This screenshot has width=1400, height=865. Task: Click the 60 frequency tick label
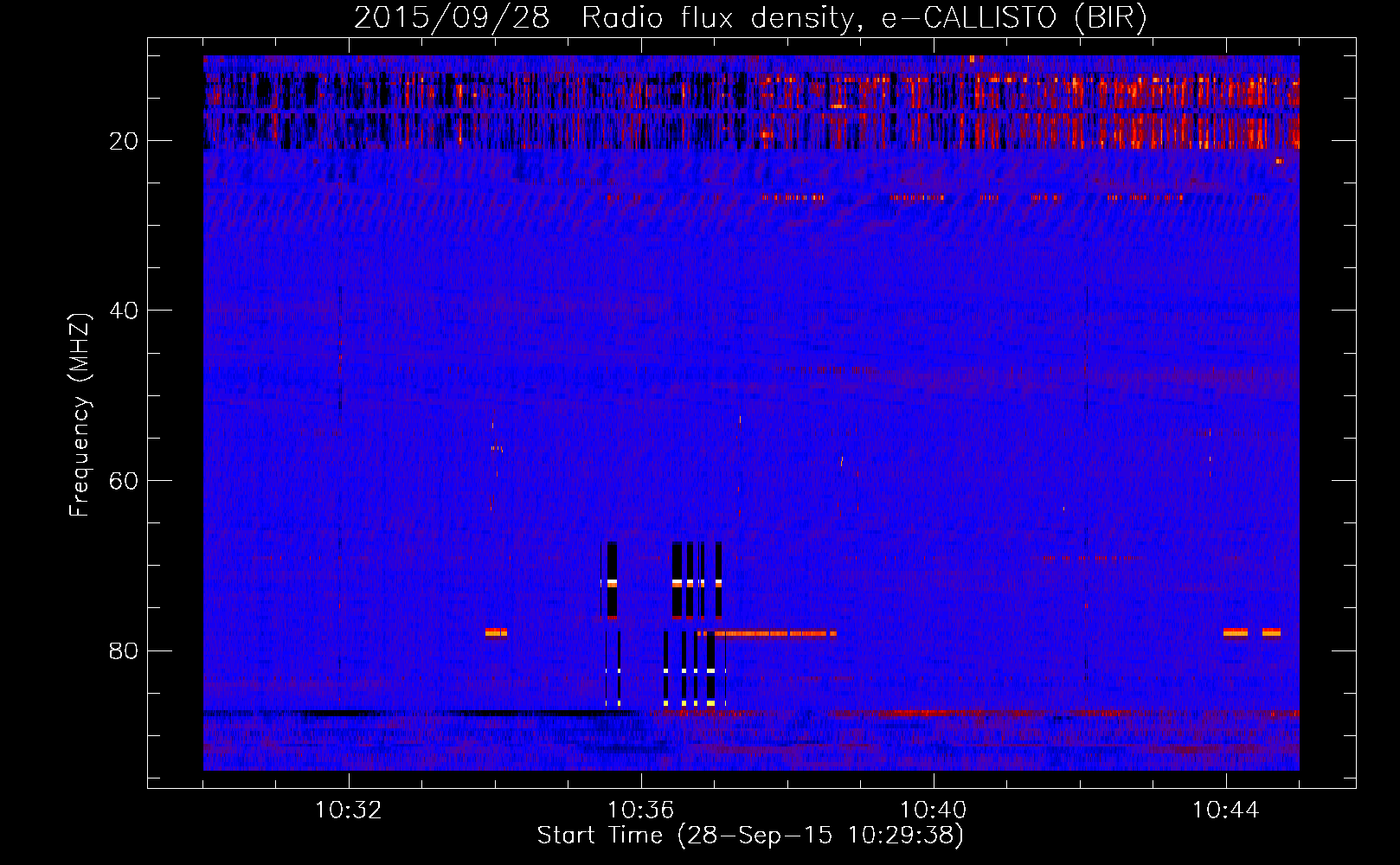124,481
